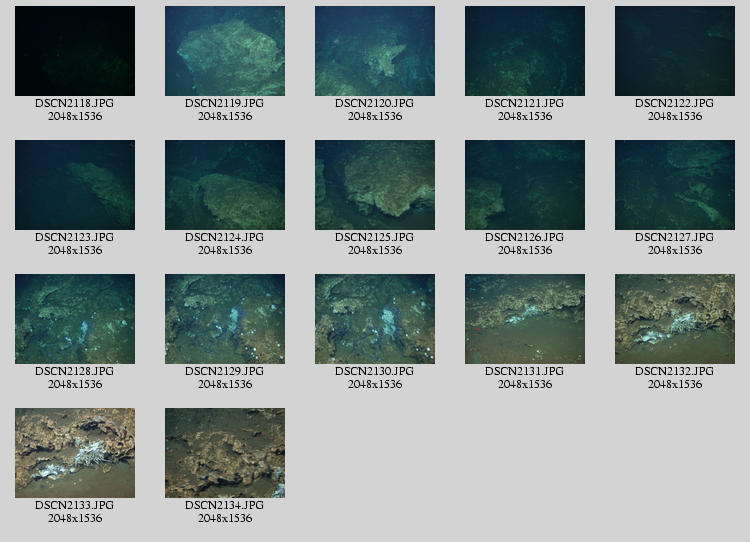
Task: Select the DSCN2131.JPG seafloor thumbnail
Action: tap(525, 319)
